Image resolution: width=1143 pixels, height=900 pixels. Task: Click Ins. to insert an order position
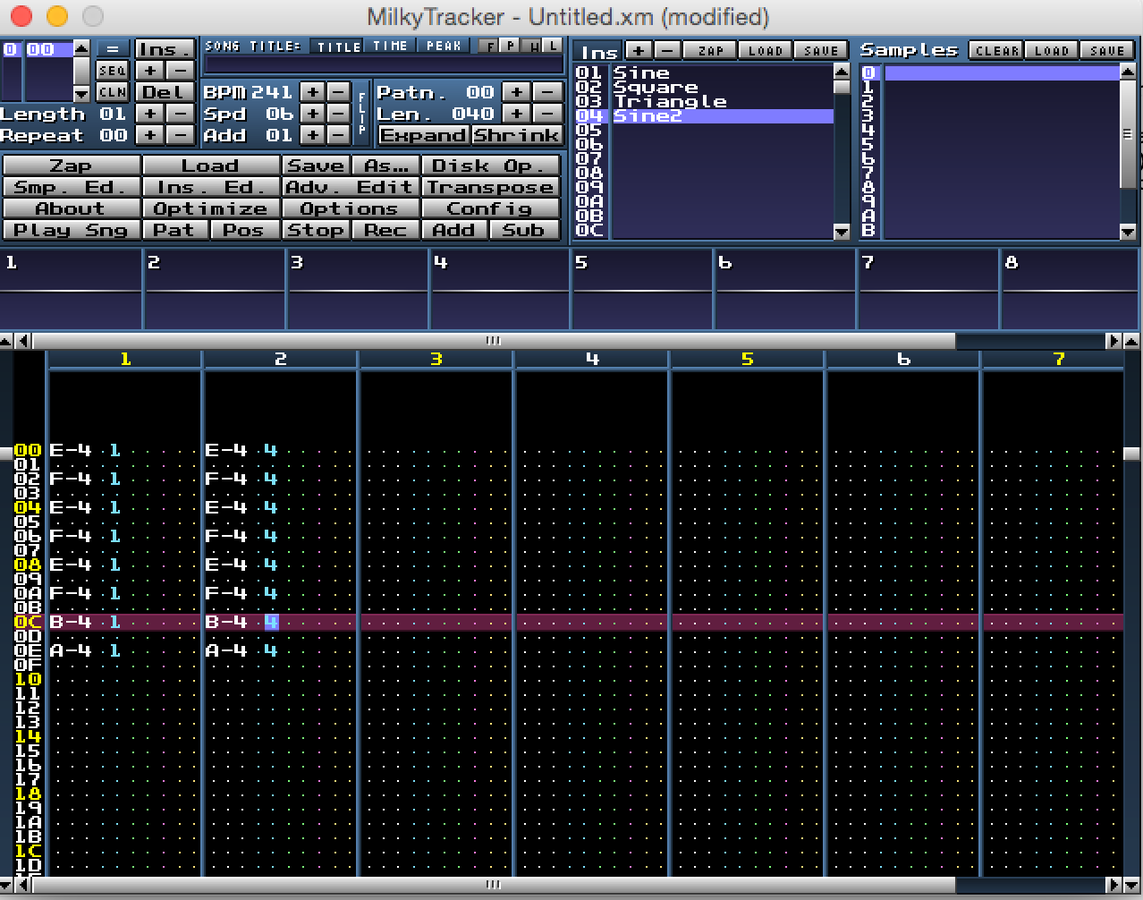pos(165,49)
